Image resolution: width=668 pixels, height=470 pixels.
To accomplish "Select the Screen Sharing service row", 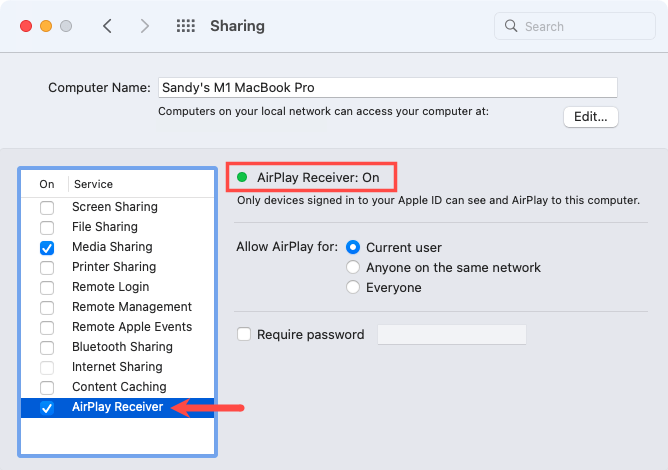I will 118,207.
